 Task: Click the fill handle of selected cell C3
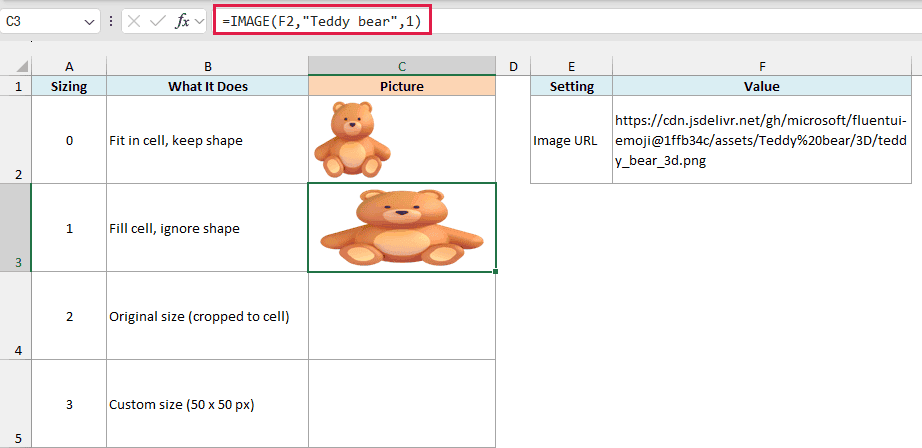point(496,272)
